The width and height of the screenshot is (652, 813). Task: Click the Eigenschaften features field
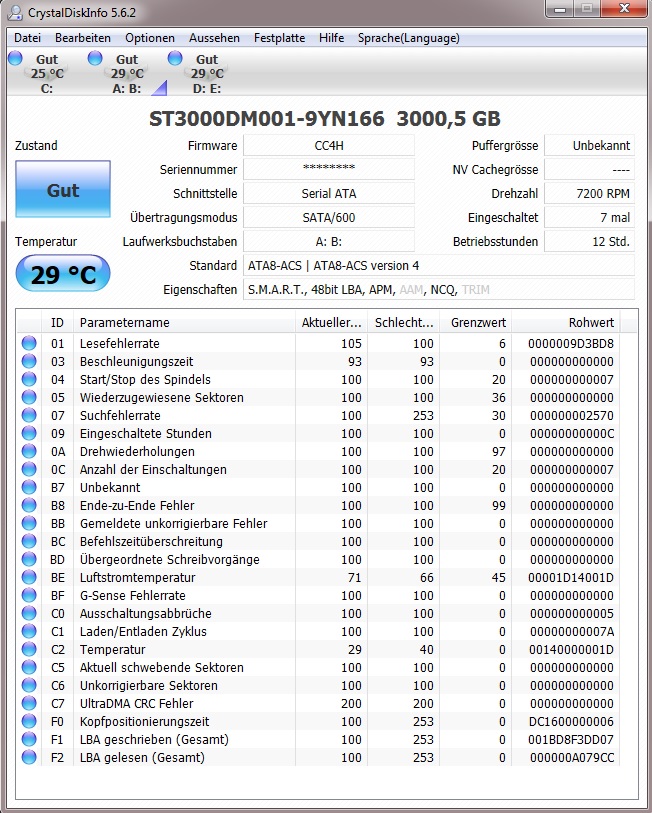439,289
